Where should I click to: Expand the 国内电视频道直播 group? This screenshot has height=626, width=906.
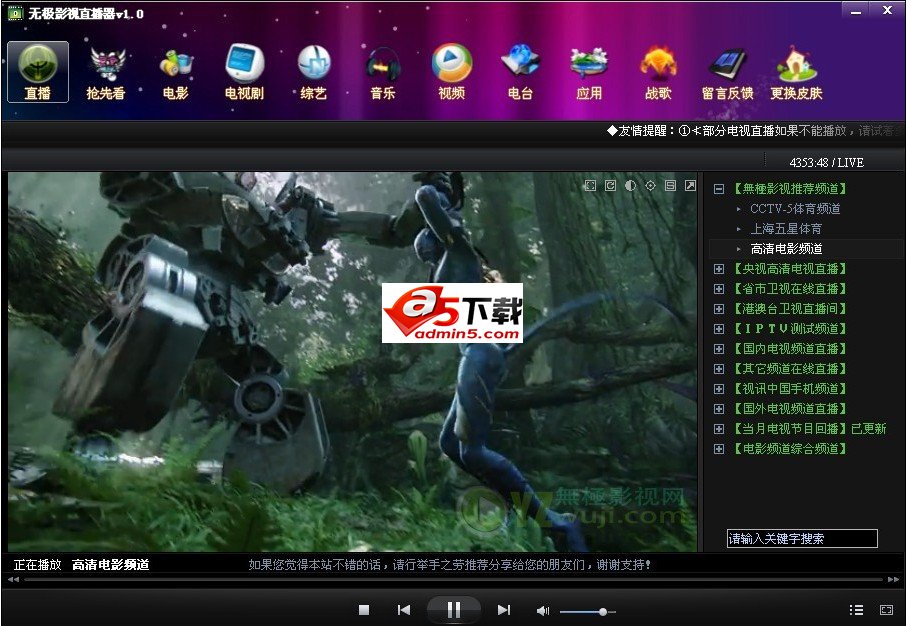[x=719, y=349]
